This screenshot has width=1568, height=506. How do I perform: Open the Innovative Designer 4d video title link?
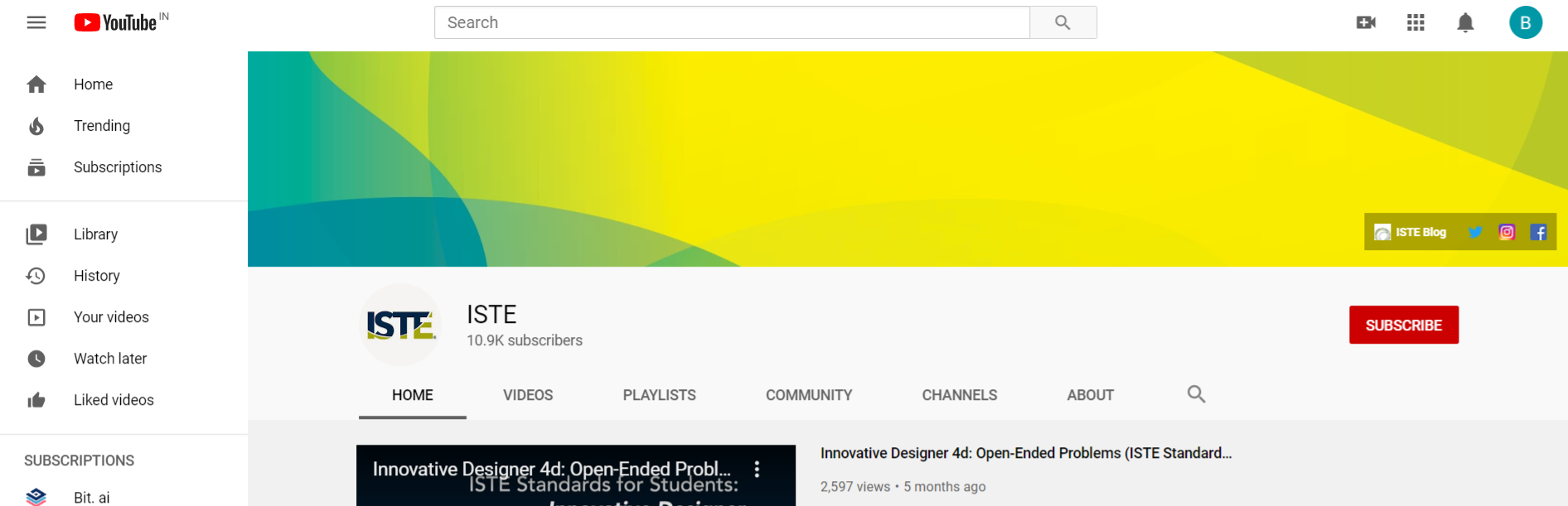coord(1026,453)
